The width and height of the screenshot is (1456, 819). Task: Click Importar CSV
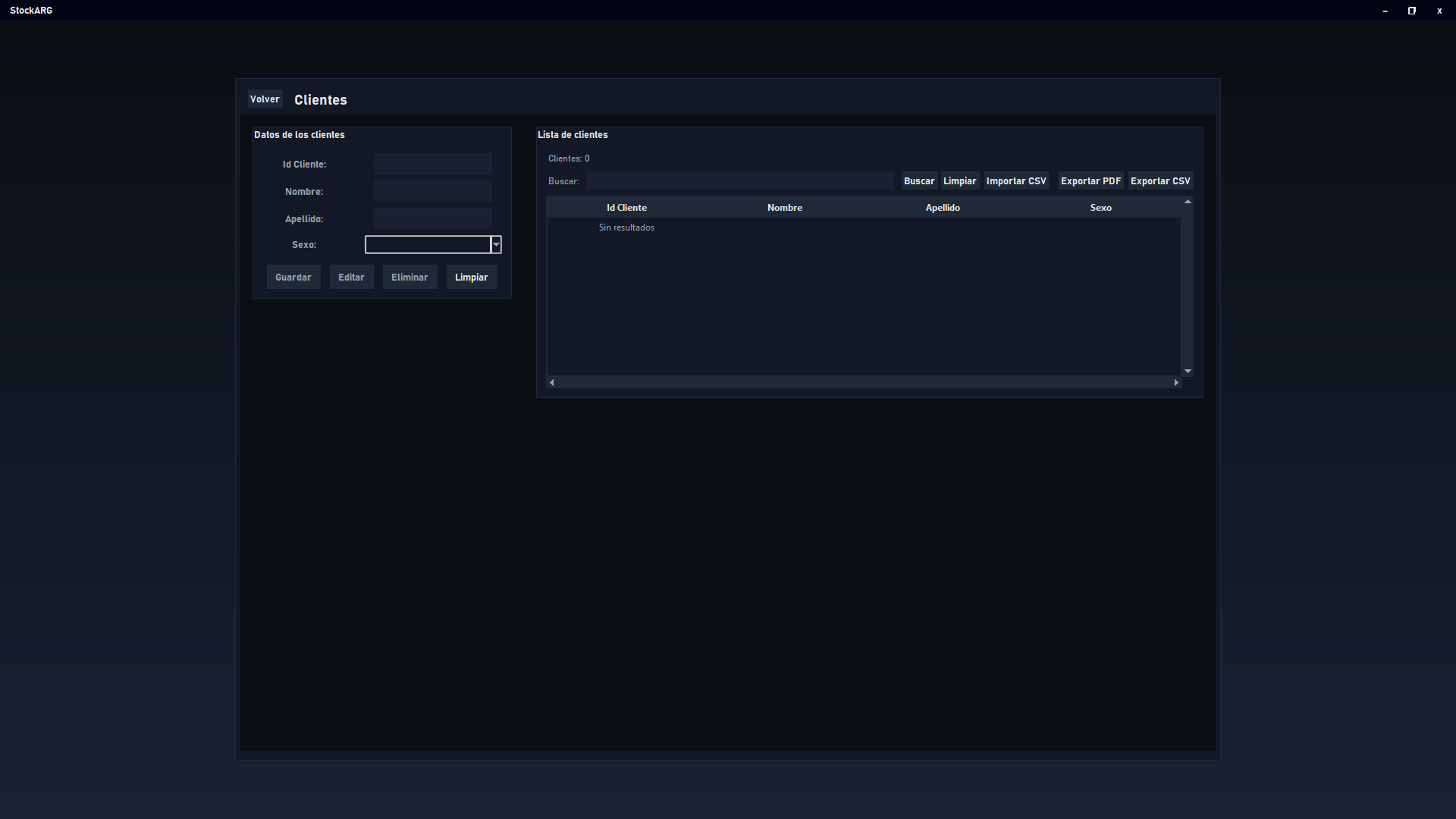[x=1015, y=181]
